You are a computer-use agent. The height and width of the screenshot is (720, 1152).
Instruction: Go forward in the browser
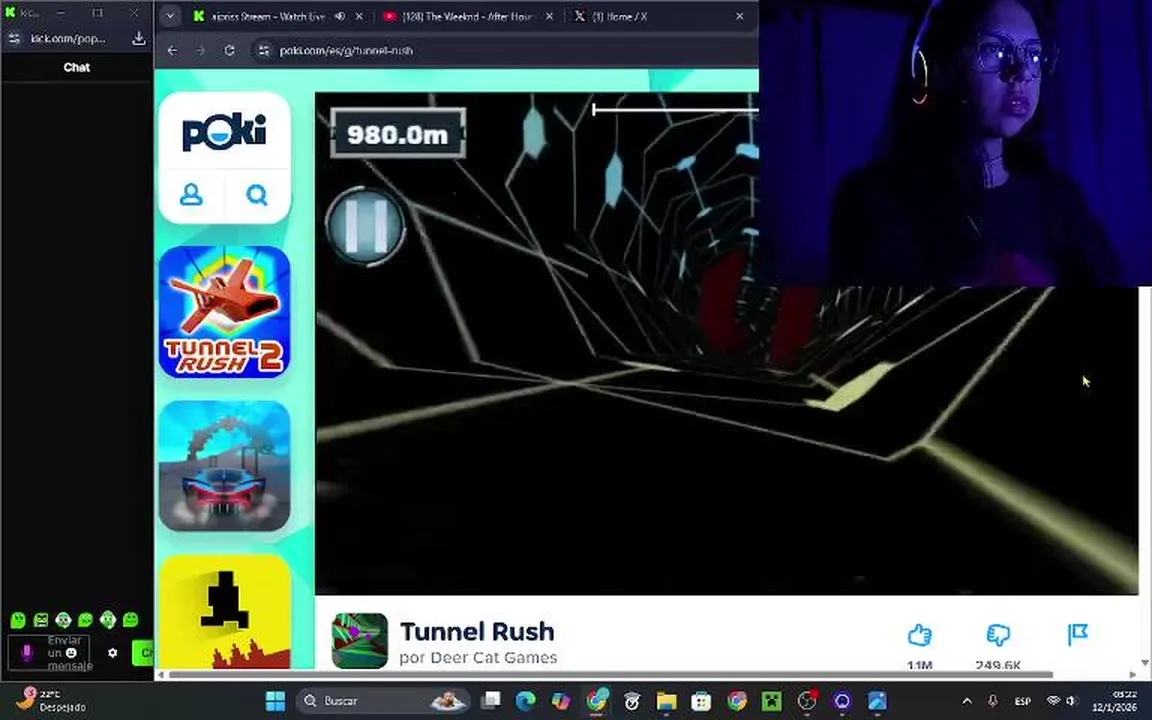pyautogui.click(x=201, y=50)
